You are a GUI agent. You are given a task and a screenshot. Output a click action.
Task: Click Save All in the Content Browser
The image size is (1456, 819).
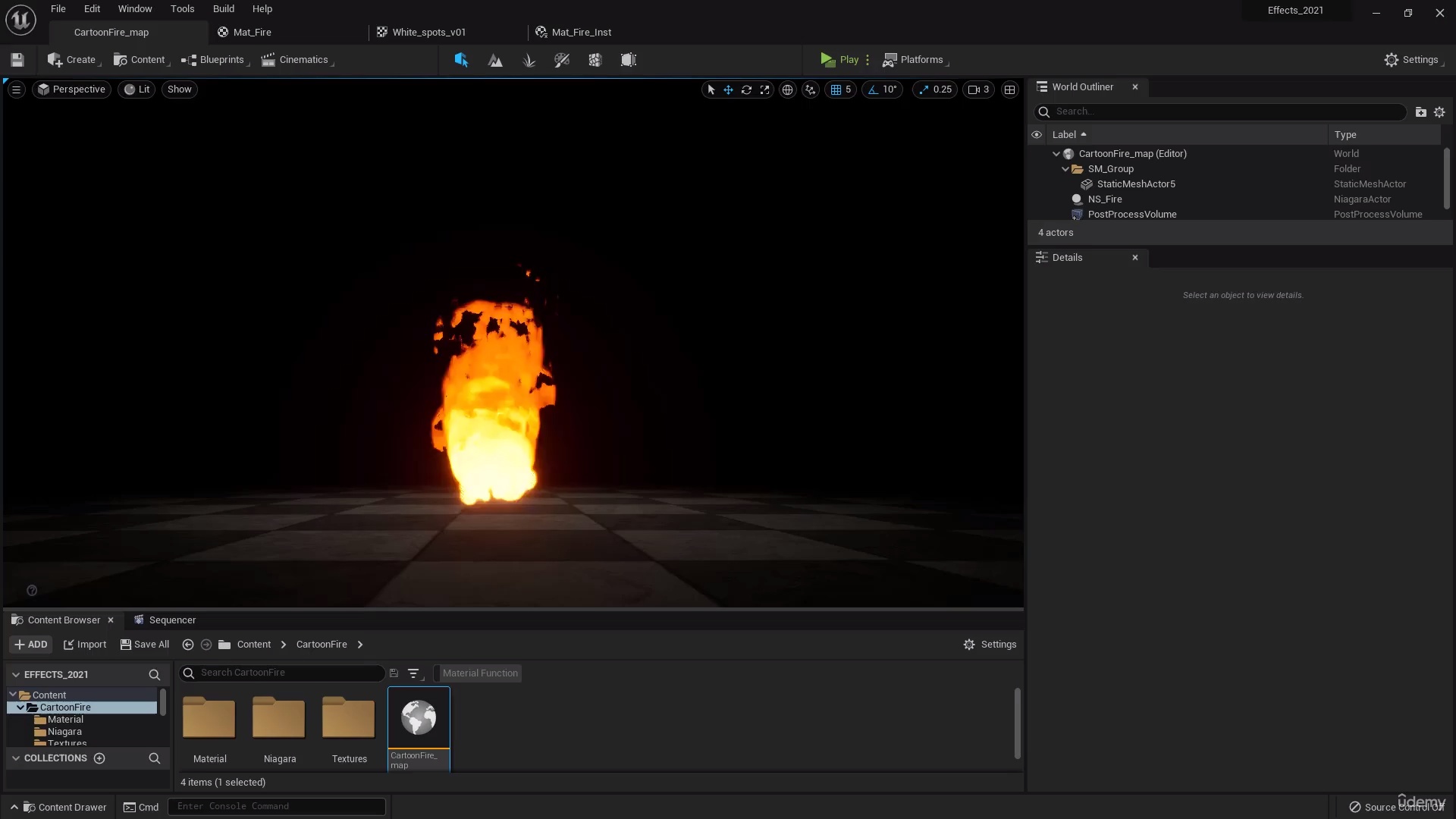coord(144,644)
